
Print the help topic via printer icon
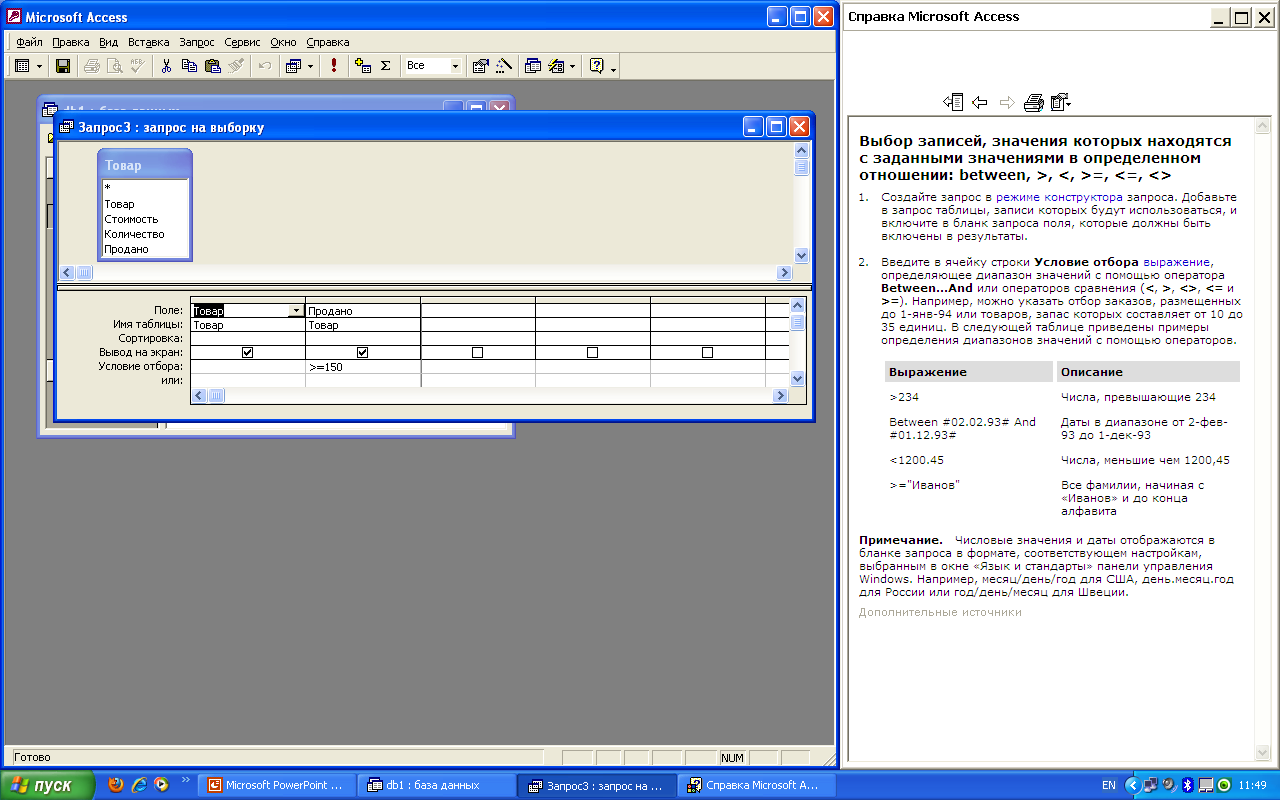pos(1034,102)
